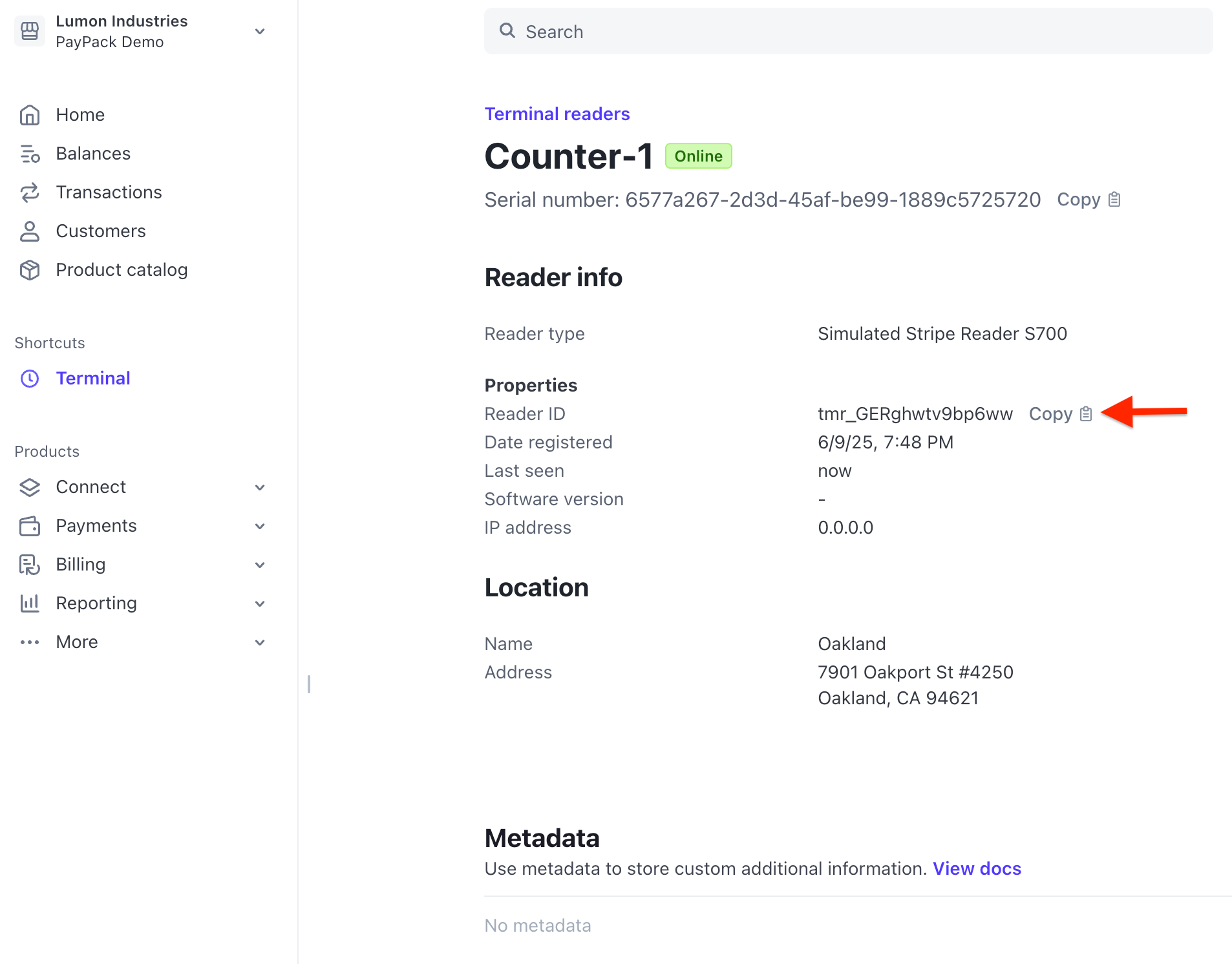Expand the Payments section chevron
The height and width of the screenshot is (964, 1232).
tap(259, 526)
